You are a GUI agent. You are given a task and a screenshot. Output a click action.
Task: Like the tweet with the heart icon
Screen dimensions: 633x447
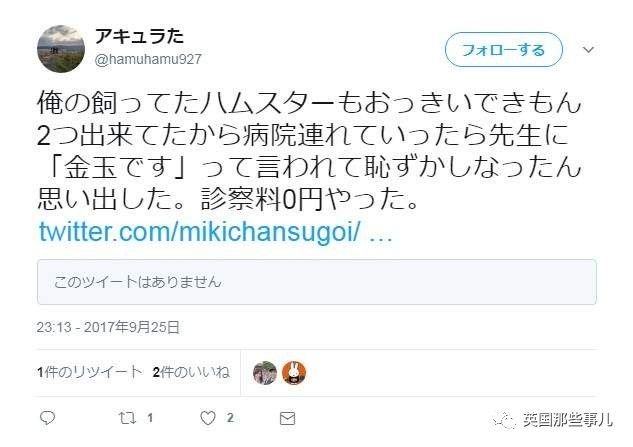point(208,417)
